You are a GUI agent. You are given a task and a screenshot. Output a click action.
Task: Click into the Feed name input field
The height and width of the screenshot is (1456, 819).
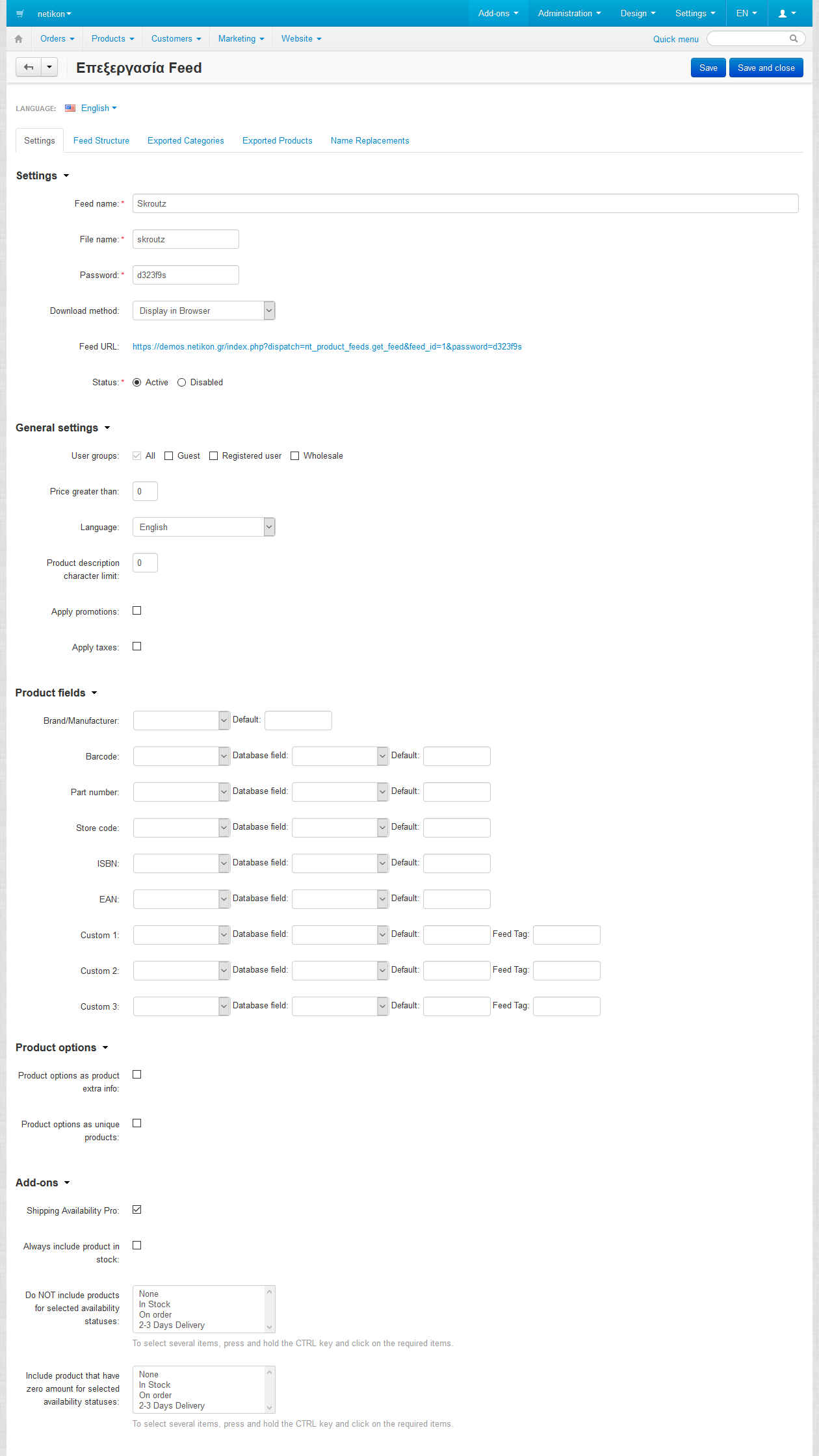(465, 204)
